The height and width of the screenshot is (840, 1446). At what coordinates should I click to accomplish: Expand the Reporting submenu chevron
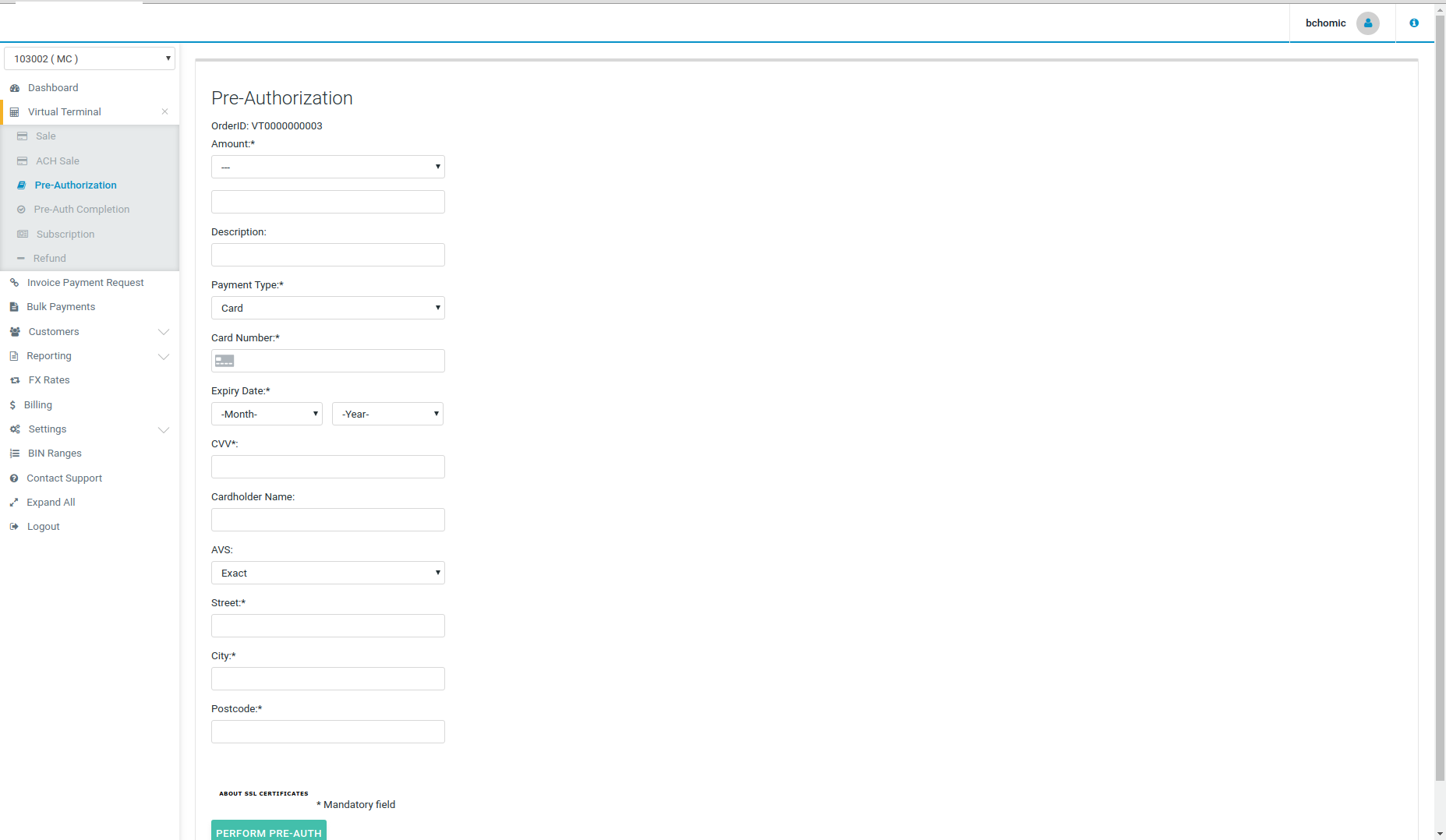point(164,356)
